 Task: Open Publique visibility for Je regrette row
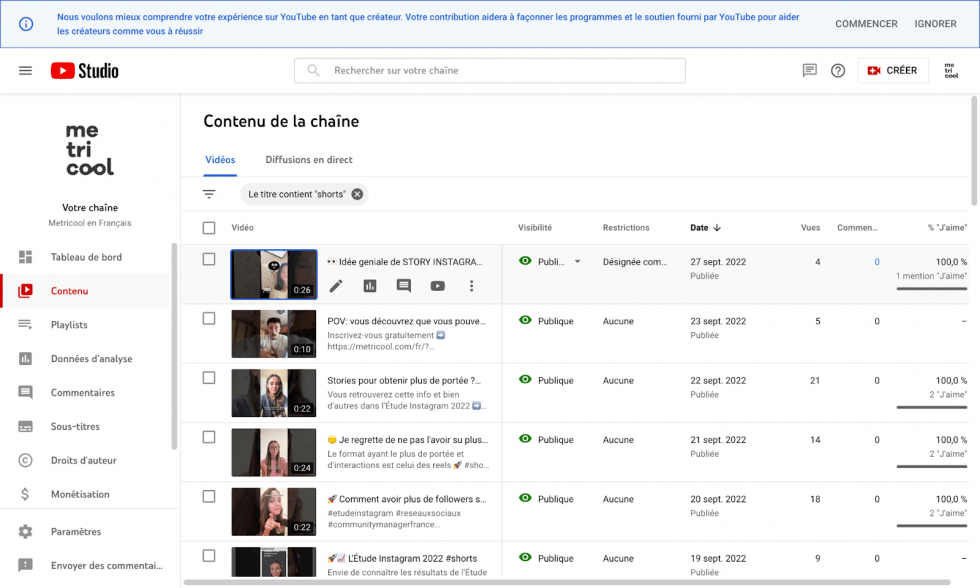(x=556, y=440)
